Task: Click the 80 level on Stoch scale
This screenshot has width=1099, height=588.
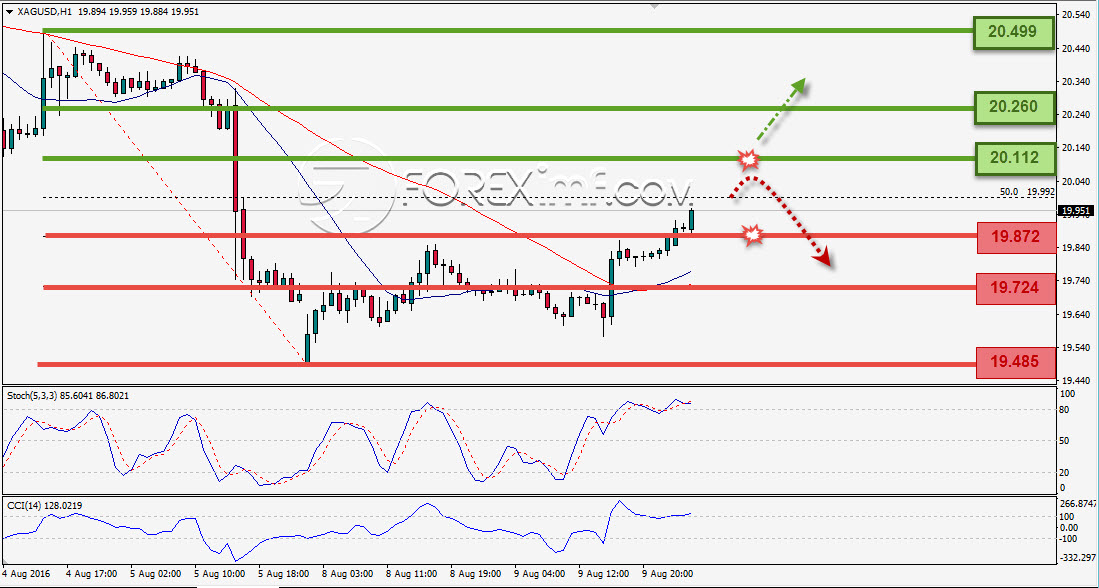Action: (1065, 410)
